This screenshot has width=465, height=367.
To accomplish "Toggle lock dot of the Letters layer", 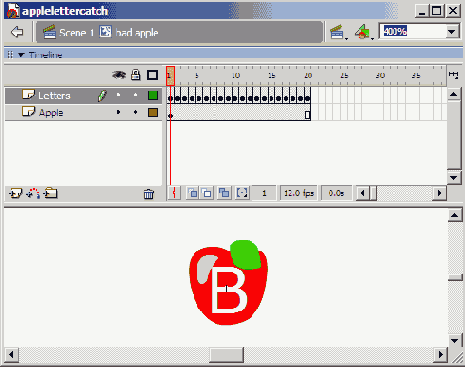I will pos(135,95).
